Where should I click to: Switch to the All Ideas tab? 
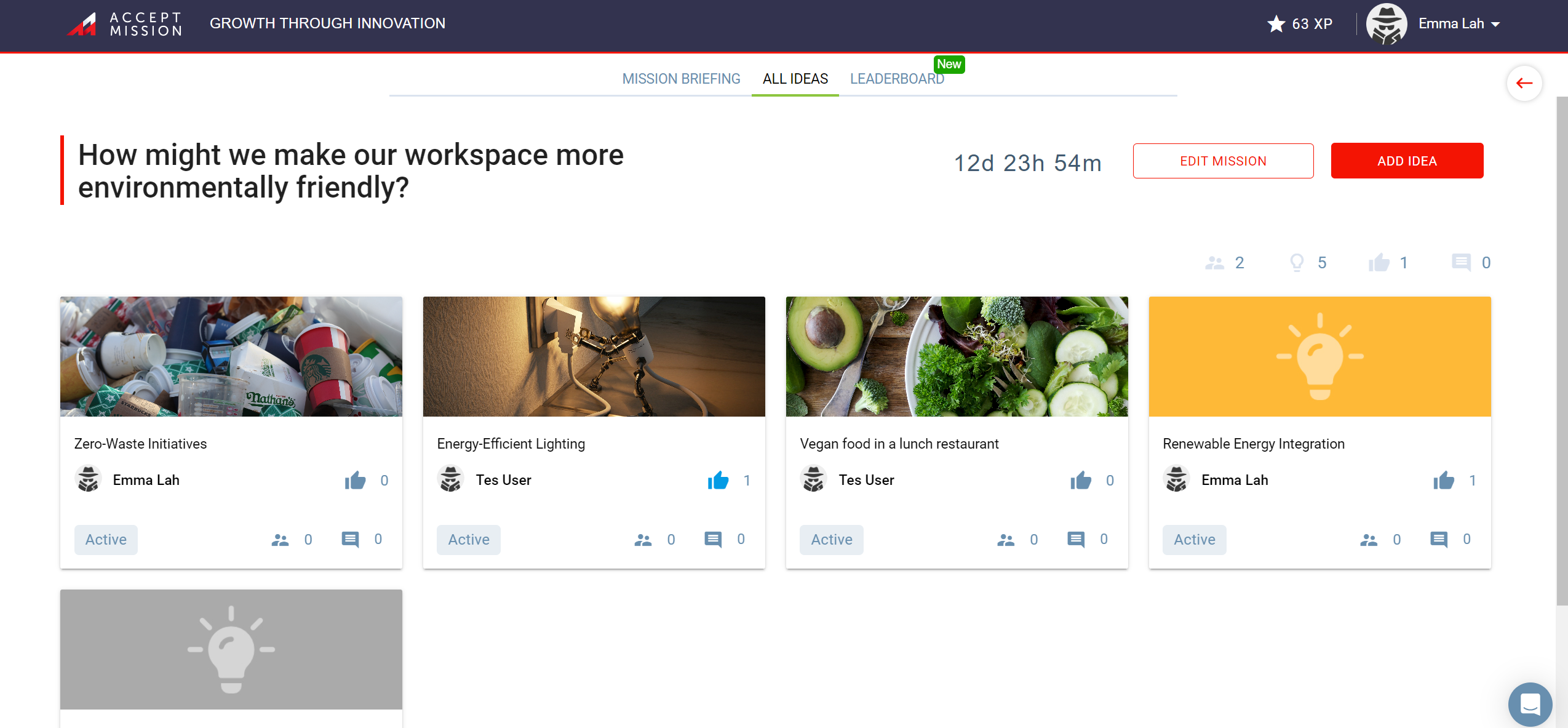pos(795,79)
